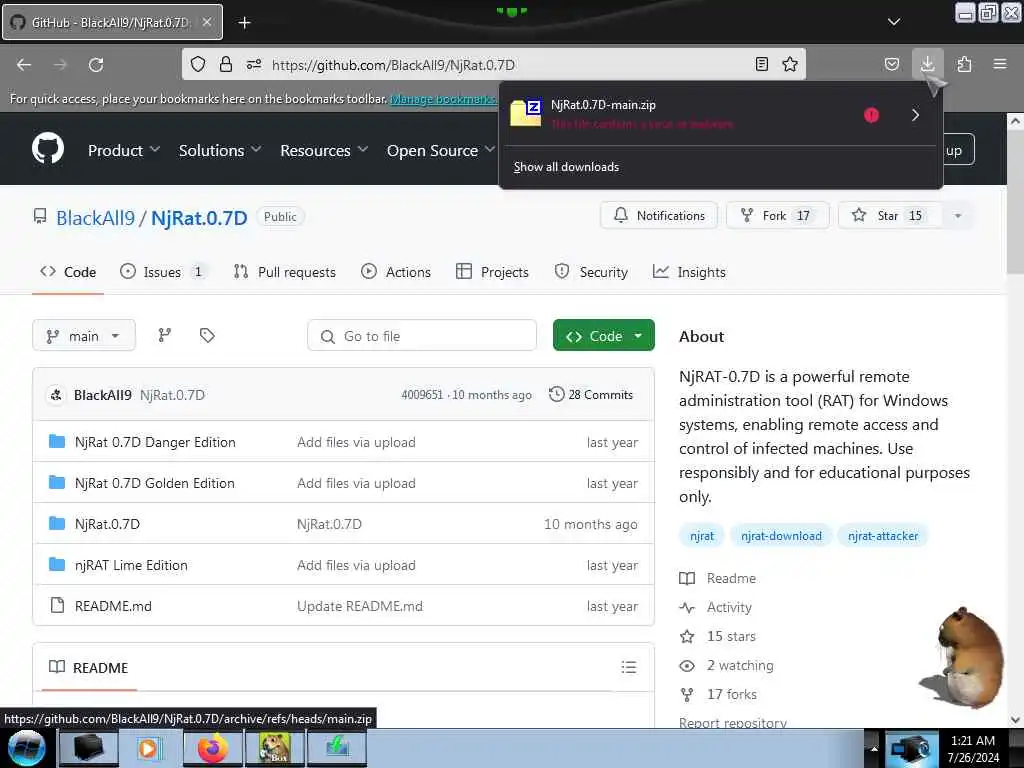
Task: Click the GitHub Octocat logo
Action: coord(48,148)
